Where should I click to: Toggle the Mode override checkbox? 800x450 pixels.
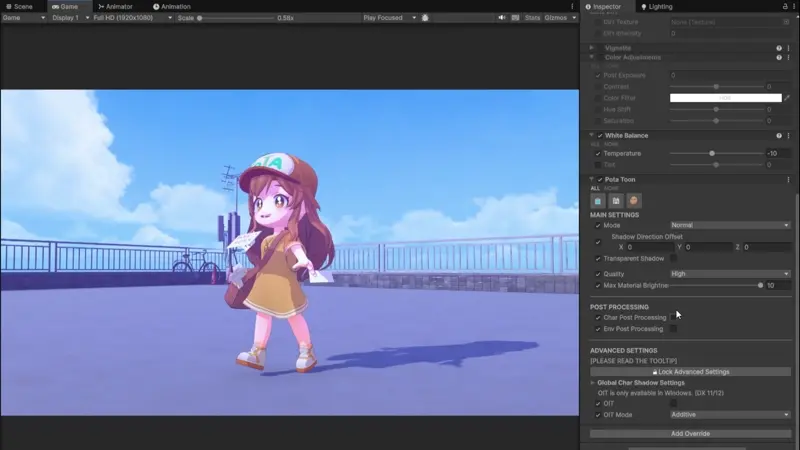[x=598, y=226]
